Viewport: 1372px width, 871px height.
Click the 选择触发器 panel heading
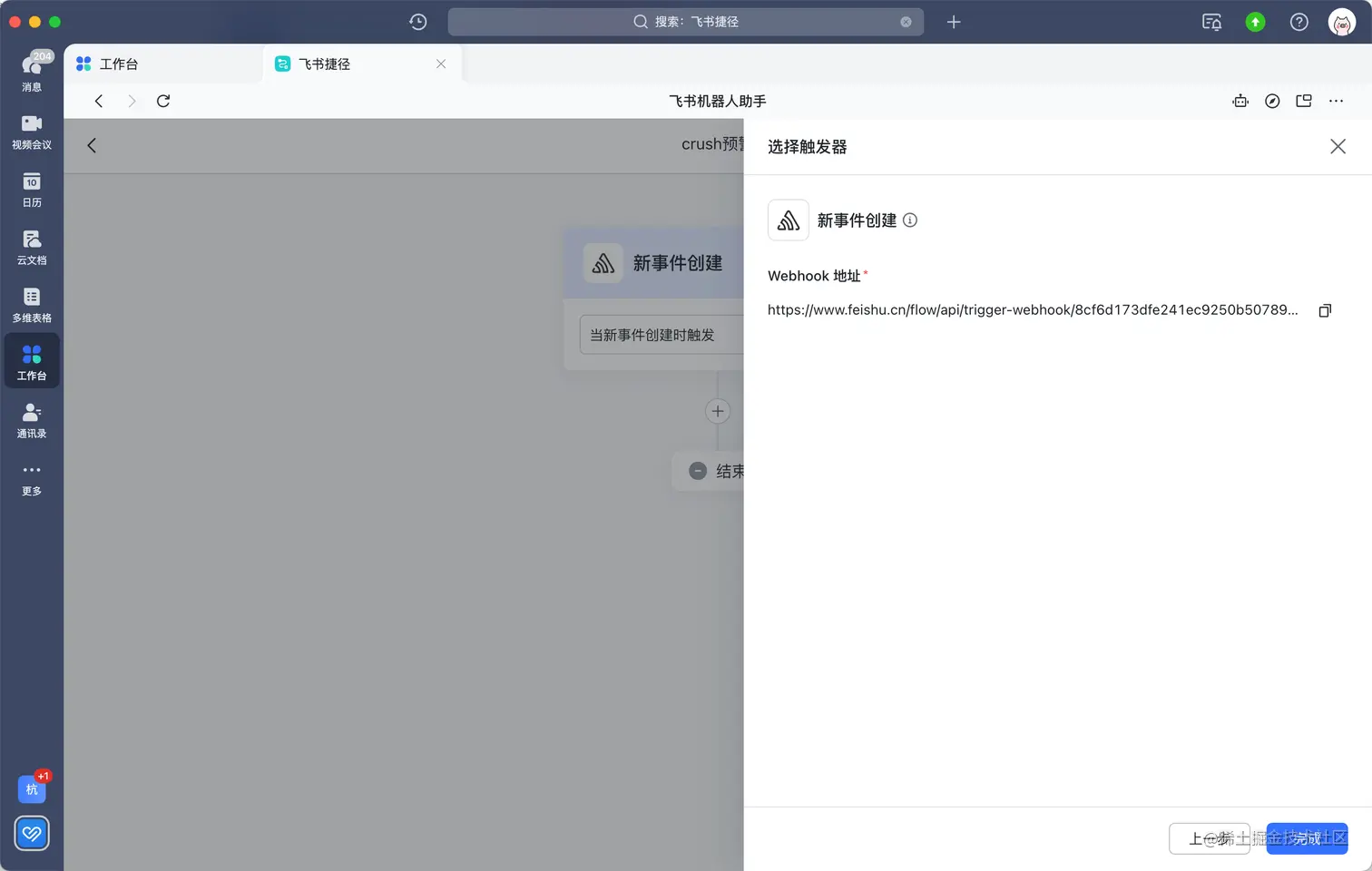[x=808, y=147]
